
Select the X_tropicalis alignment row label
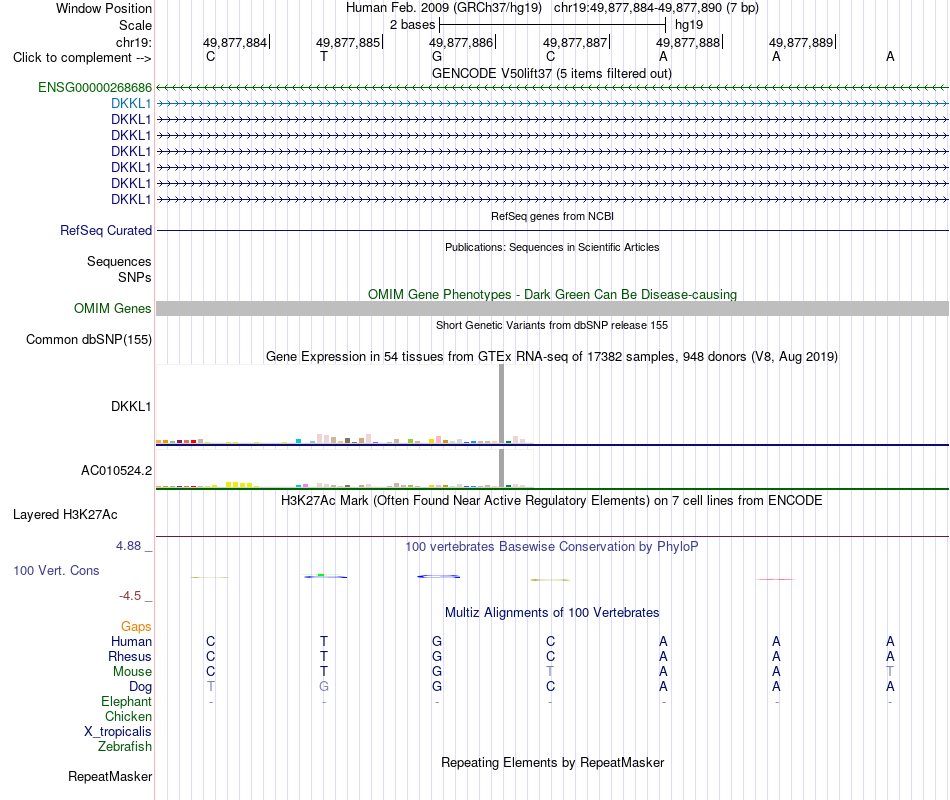[118, 732]
